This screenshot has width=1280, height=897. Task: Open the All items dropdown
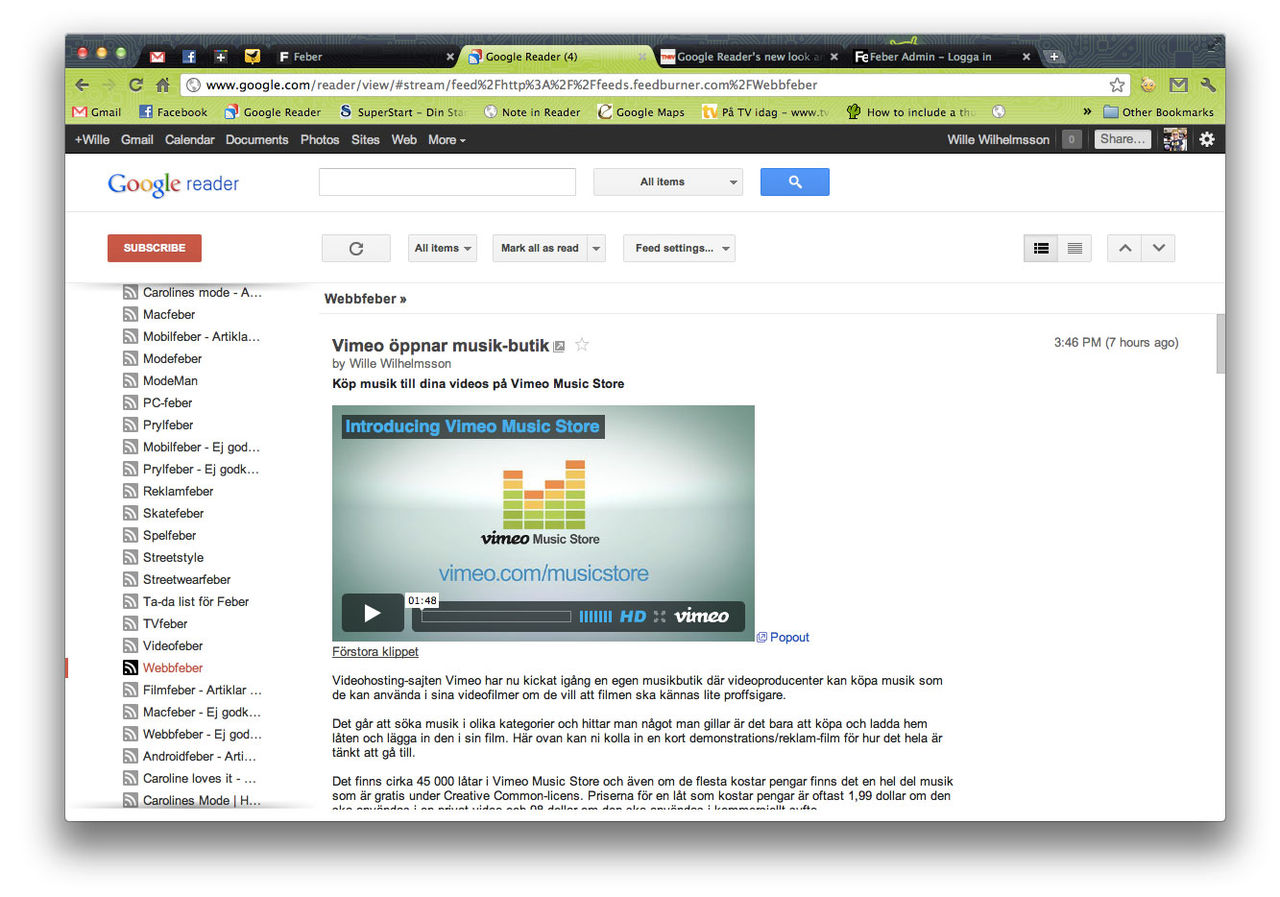(x=441, y=248)
